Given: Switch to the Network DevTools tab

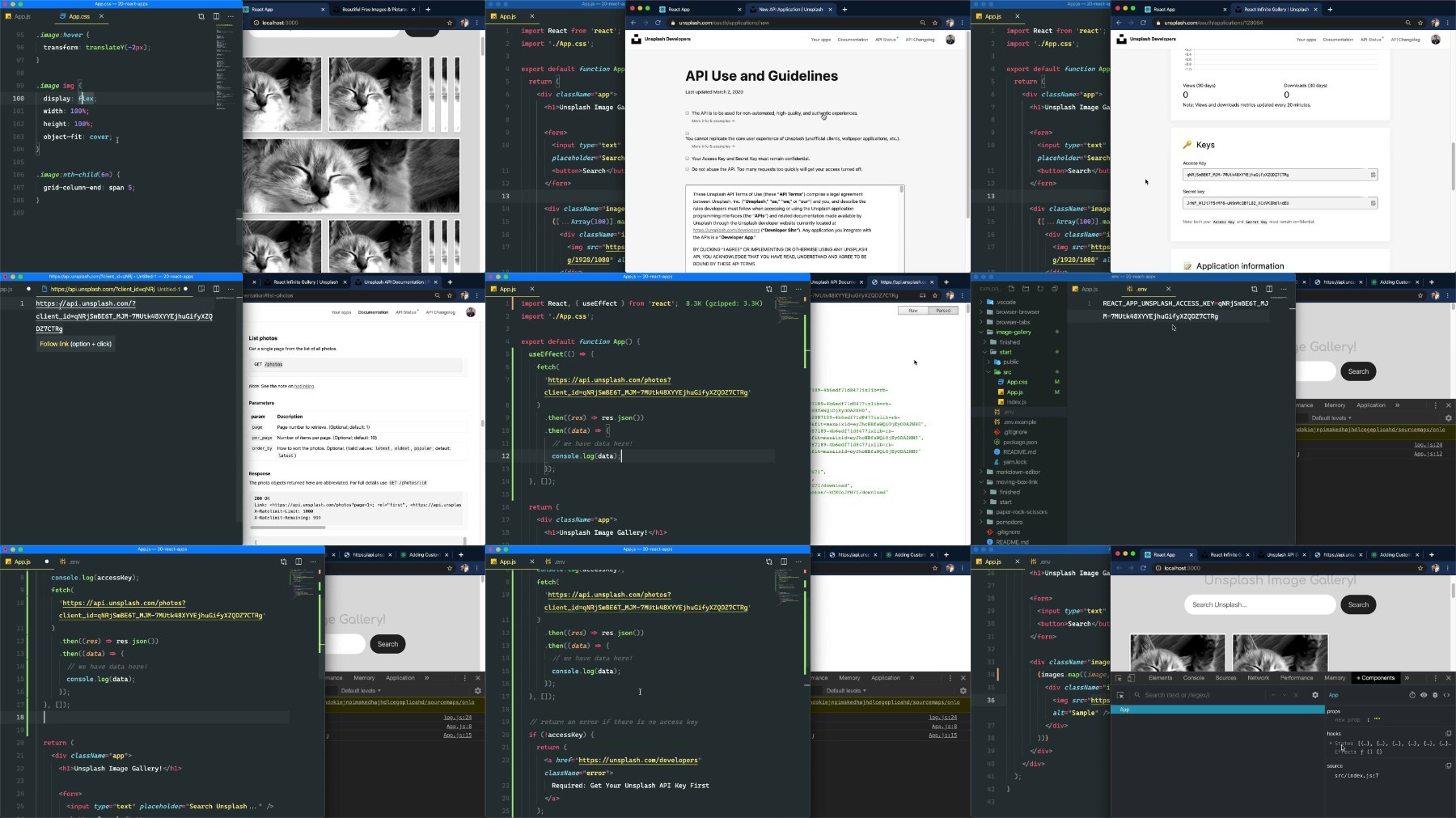Looking at the screenshot, I should pos(1259,678).
